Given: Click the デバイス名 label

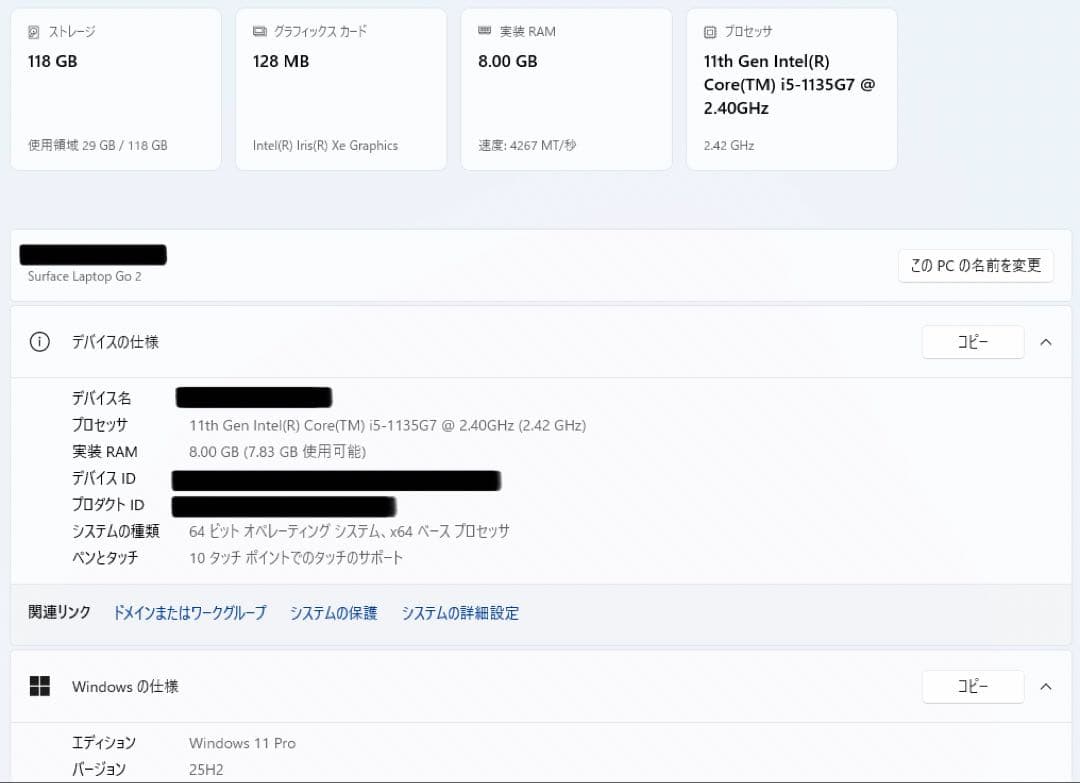Looking at the screenshot, I should pyautogui.click(x=101, y=398).
